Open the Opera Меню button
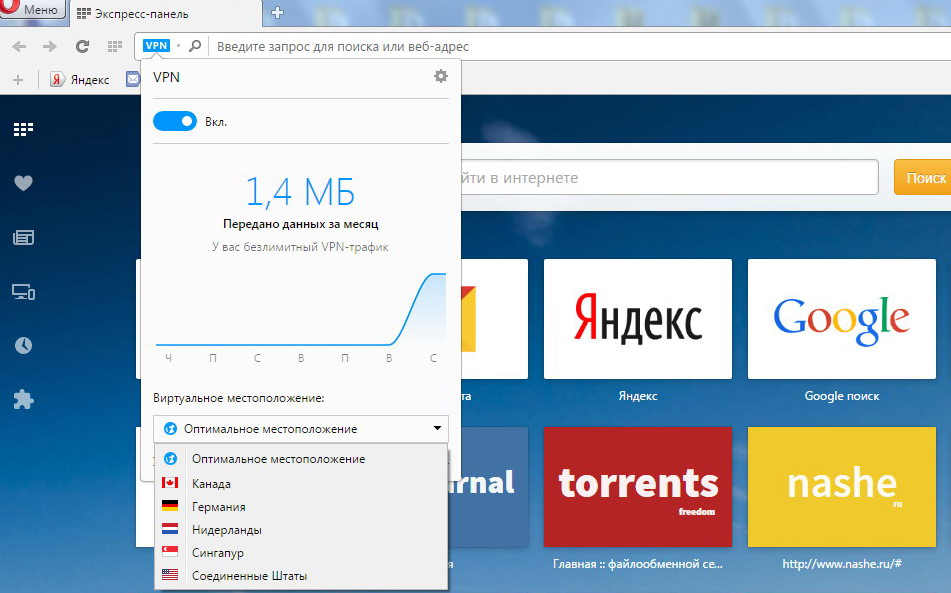951x593 pixels. pyautogui.click(x=32, y=8)
